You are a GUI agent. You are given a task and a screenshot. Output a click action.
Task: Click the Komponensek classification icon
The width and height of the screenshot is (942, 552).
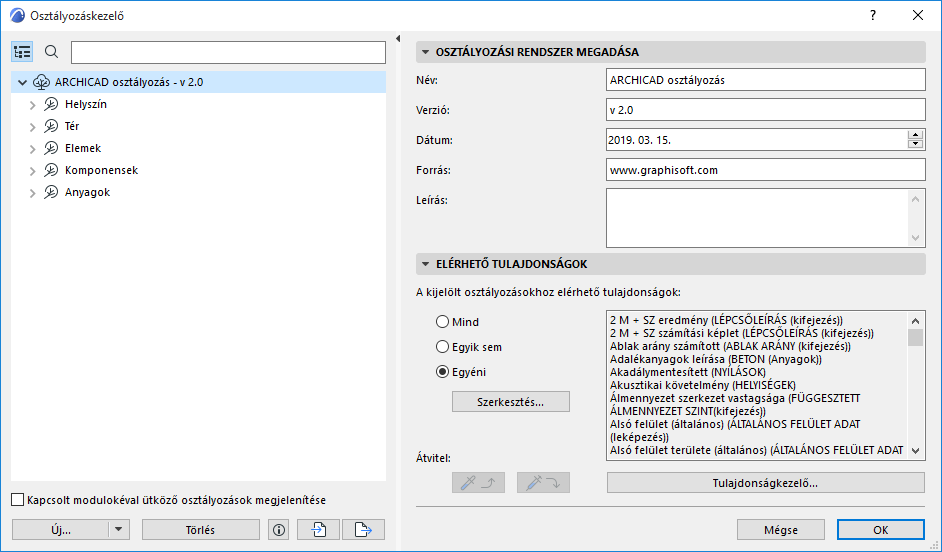(x=51, y=171)
